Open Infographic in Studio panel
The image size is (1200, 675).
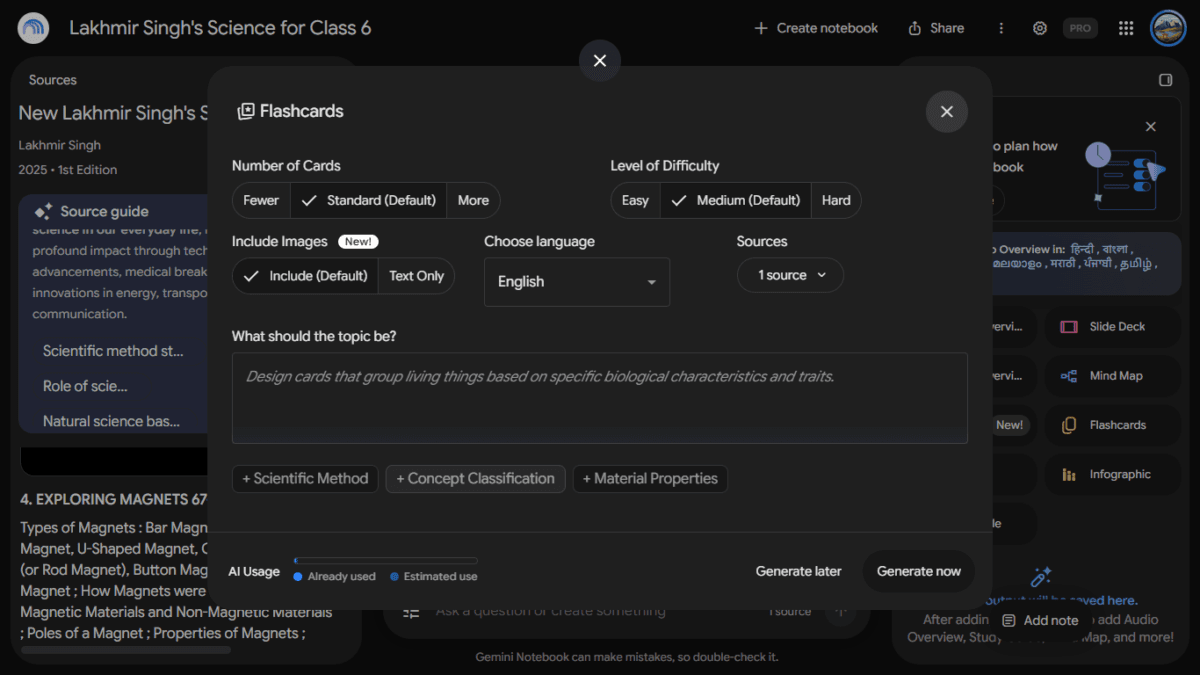(x=1112, y=474)
